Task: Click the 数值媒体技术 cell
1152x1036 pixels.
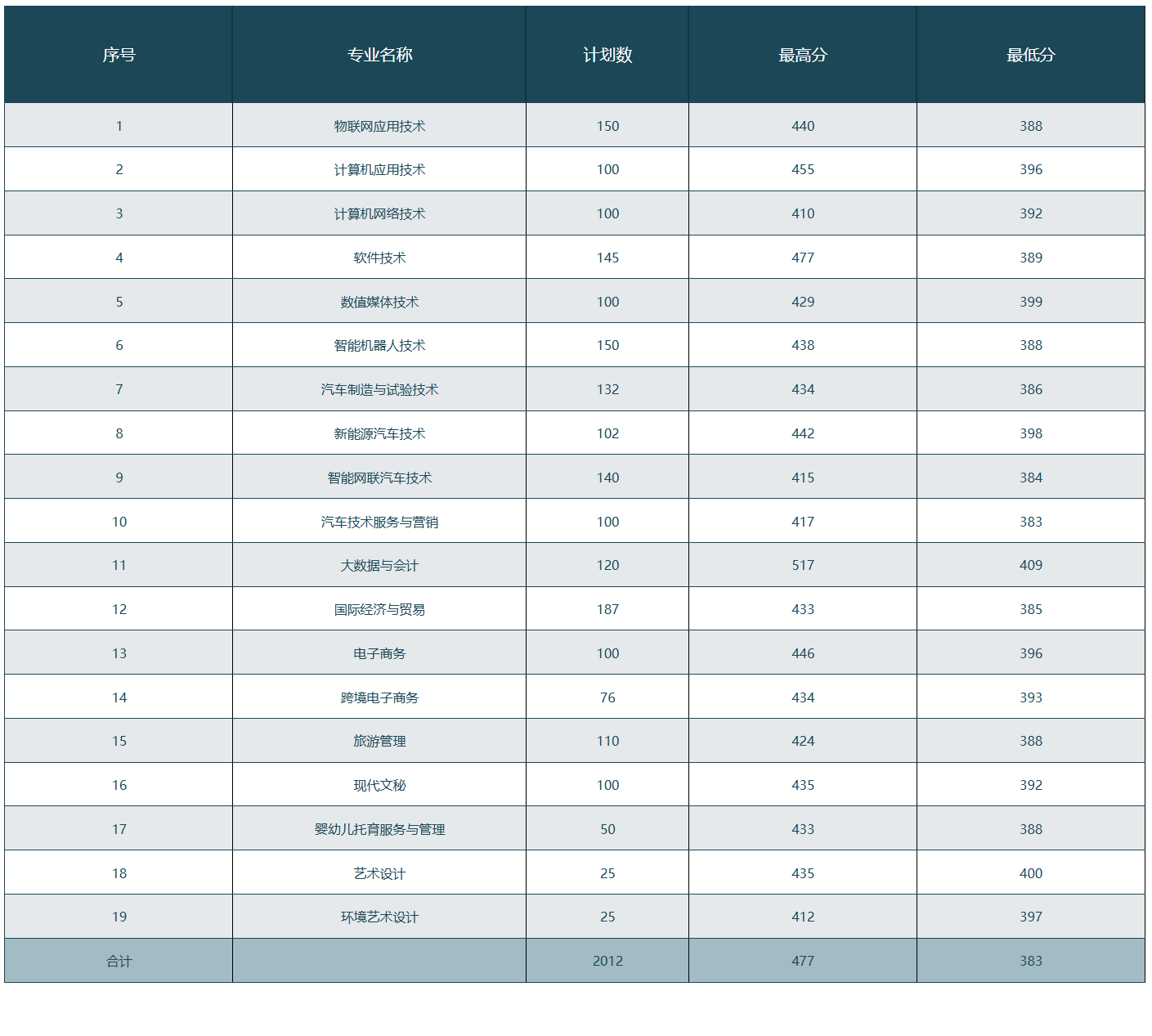Action: tap(379, 302)
